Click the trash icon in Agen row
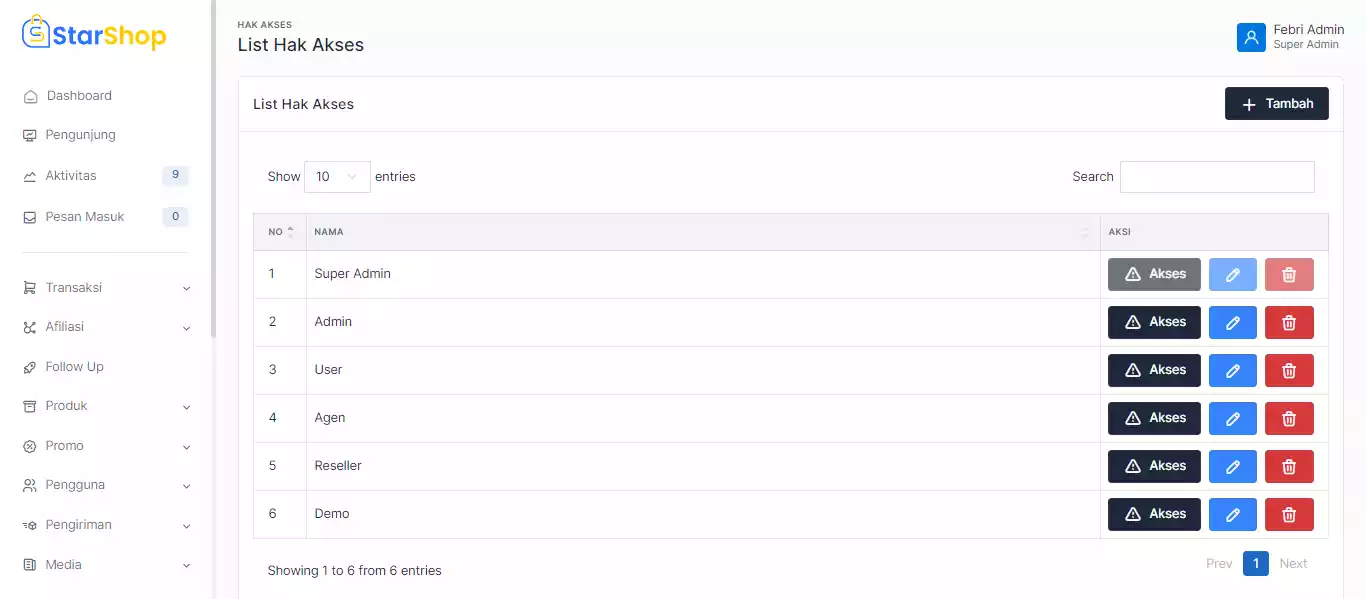This screenshot has height=599, width=1366. [1289, 418]
